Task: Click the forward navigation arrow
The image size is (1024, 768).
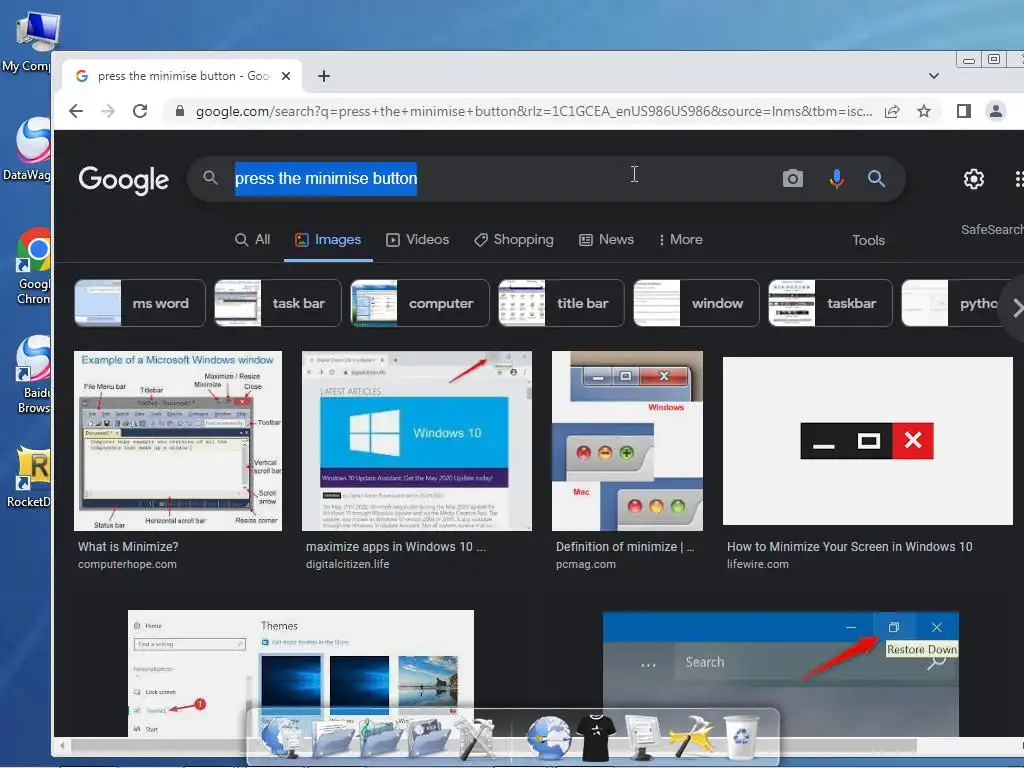Action: pos(108,111)
